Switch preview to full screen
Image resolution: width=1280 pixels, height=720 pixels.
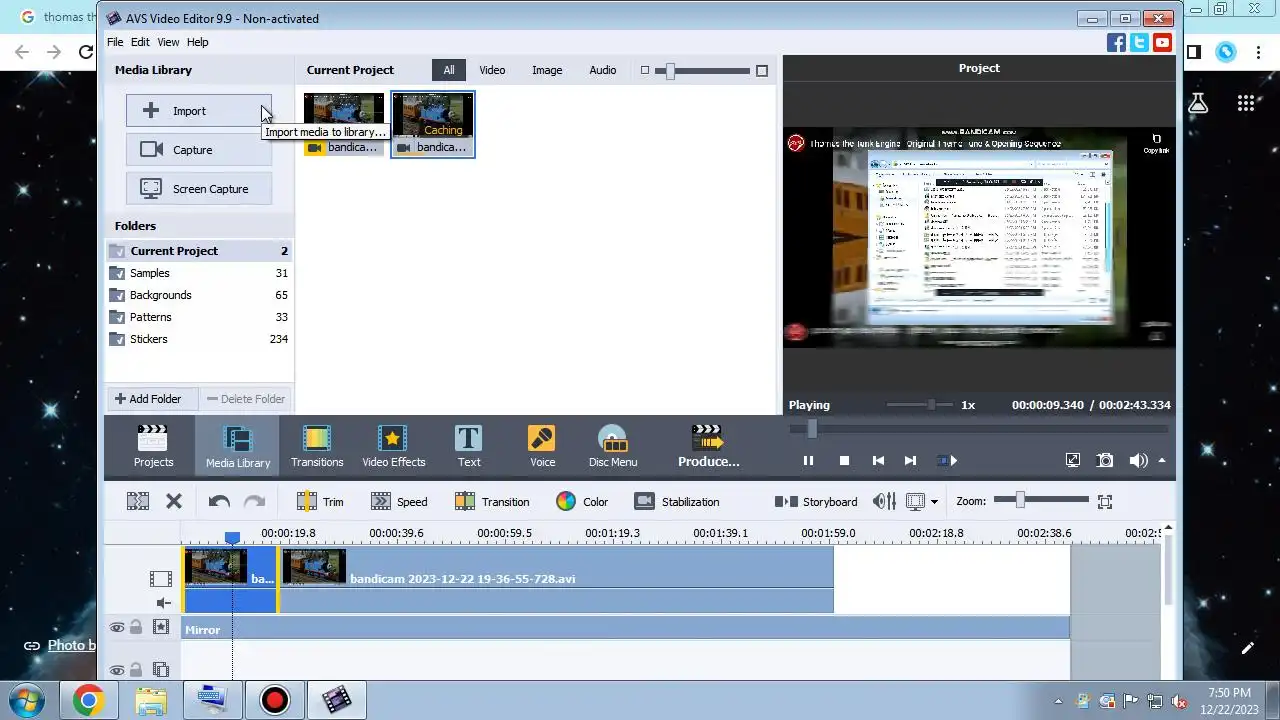pyautogui.click(x=1073, y=461)
